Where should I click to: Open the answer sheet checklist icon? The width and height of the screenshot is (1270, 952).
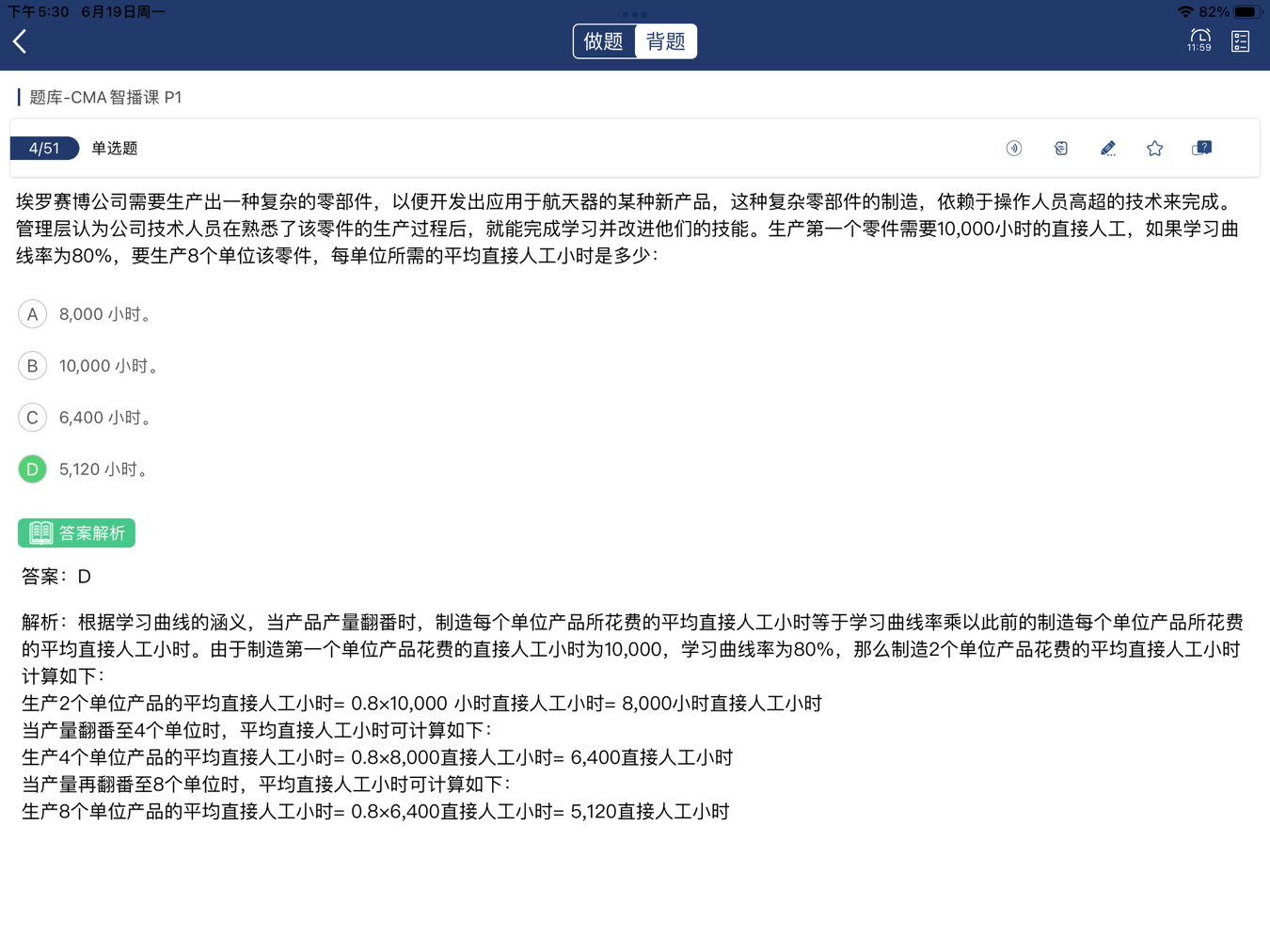coord(1240,40)
